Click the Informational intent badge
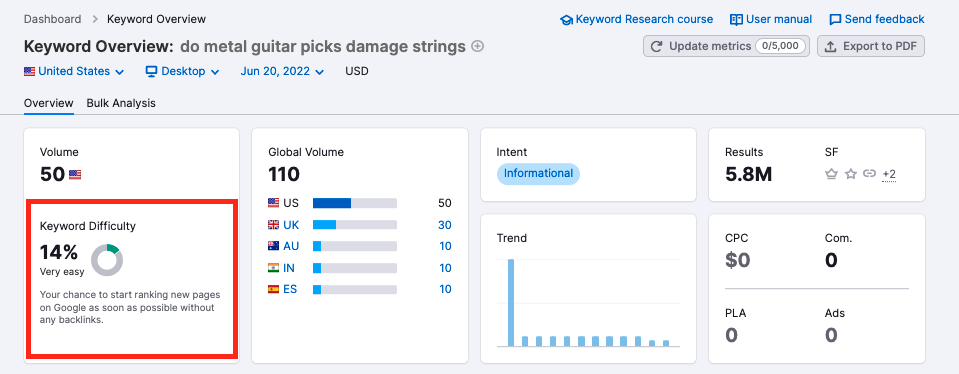 tap(538, 174)
